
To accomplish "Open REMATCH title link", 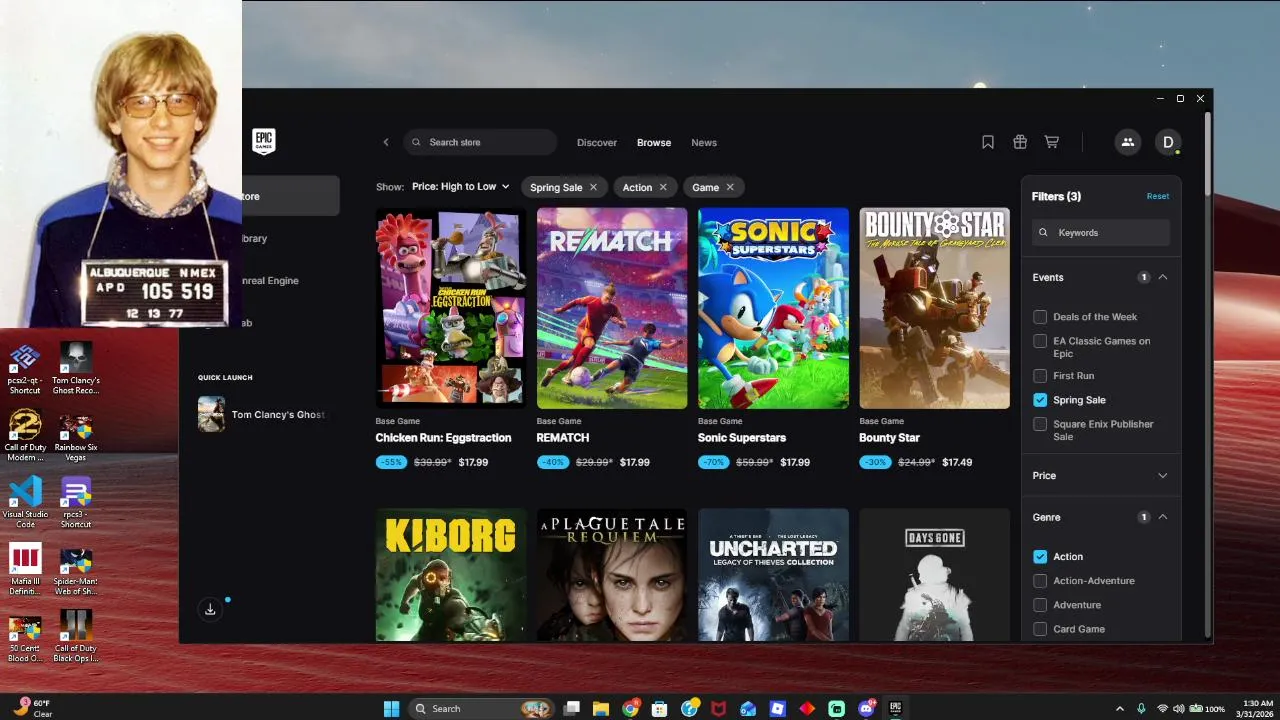I will (563, 438).
